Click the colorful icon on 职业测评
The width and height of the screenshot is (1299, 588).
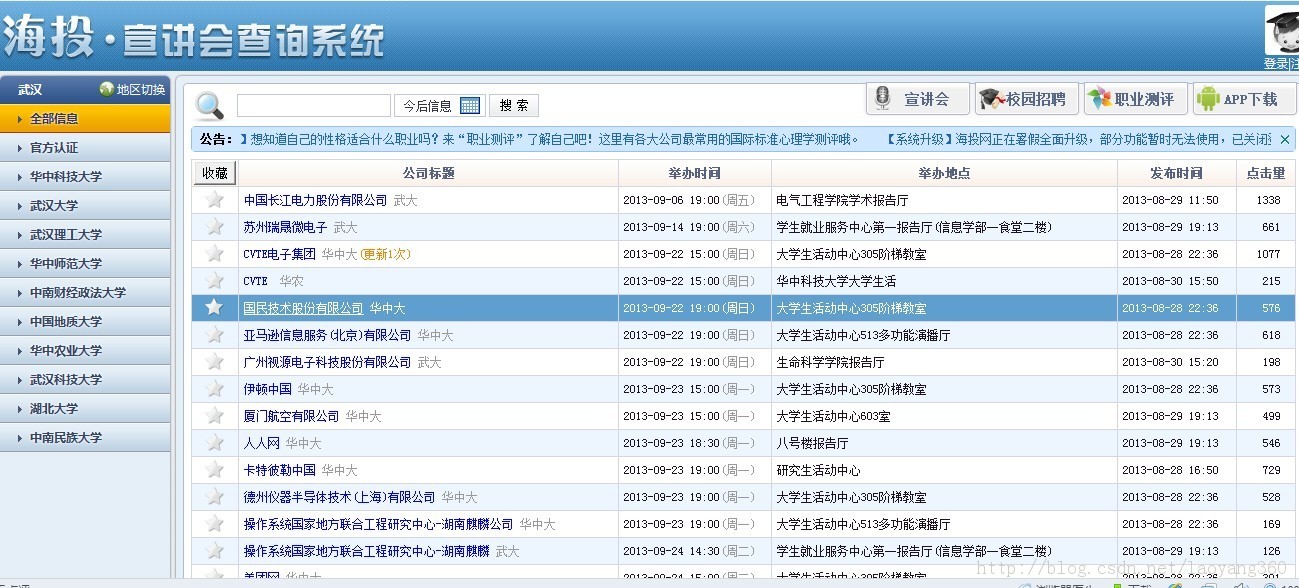pos(1100,98)
